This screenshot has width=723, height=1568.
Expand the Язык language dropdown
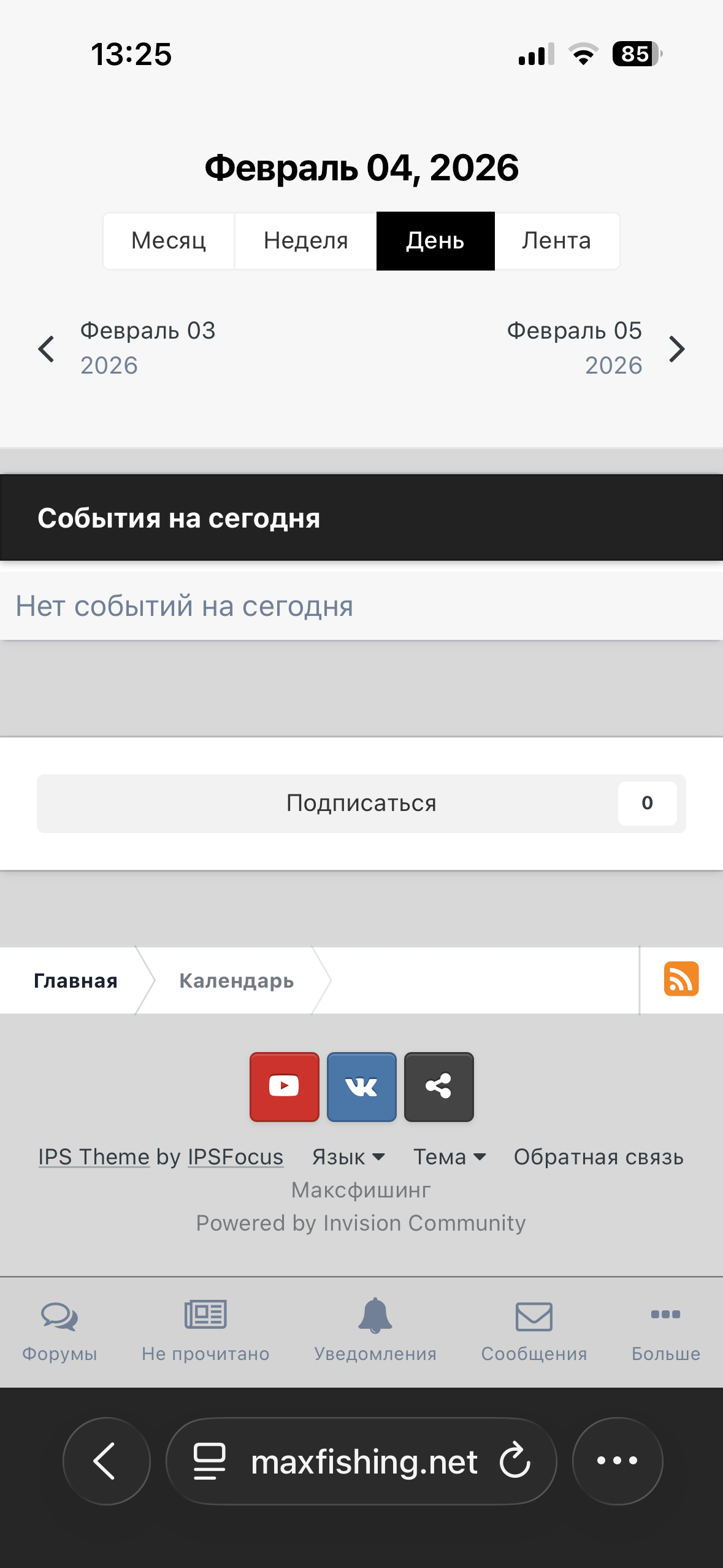(x=348, y=1157)
